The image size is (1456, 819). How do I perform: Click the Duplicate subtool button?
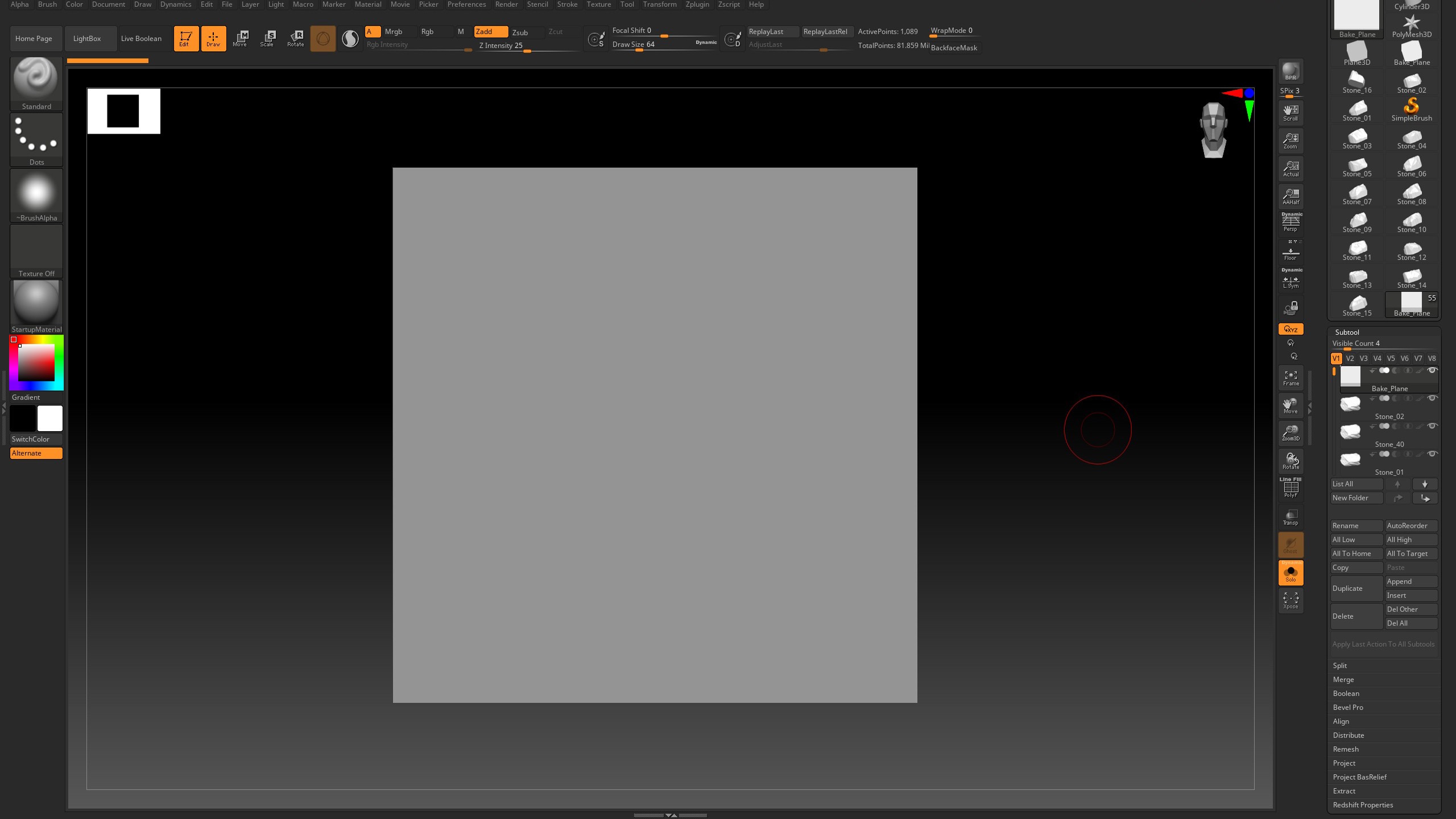point(1356,589)
